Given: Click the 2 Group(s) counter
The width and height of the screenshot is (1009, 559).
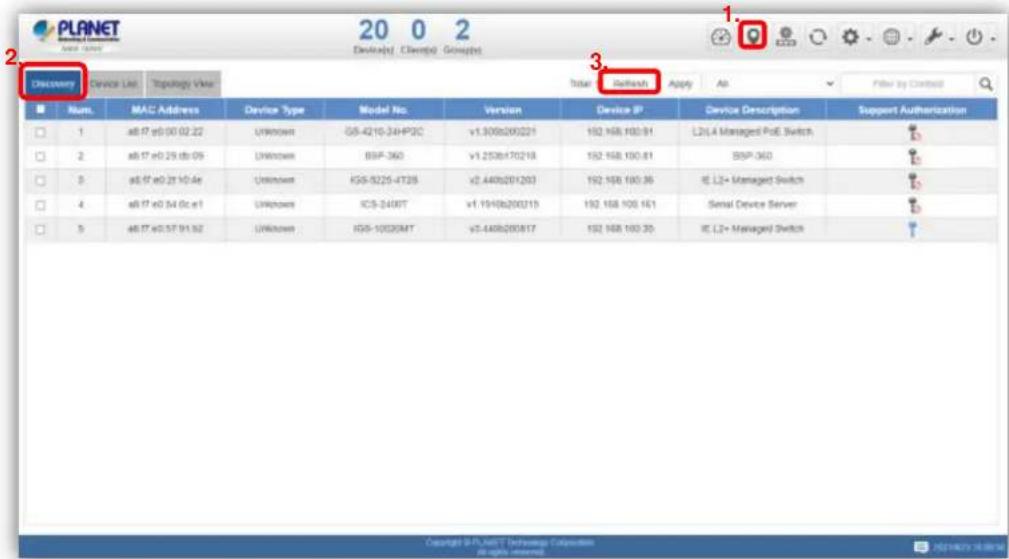Looking at the screenshot, I should [x=462, y=36].
